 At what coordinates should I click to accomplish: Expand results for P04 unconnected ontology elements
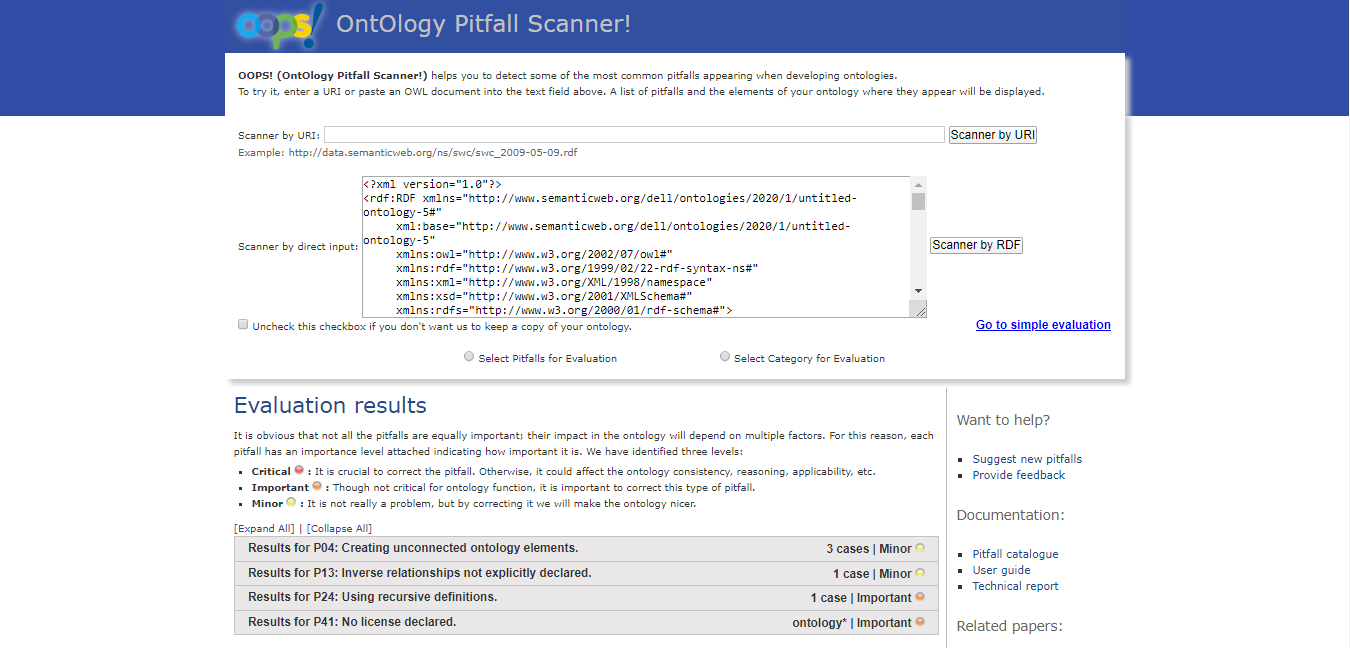coord(586,549)
